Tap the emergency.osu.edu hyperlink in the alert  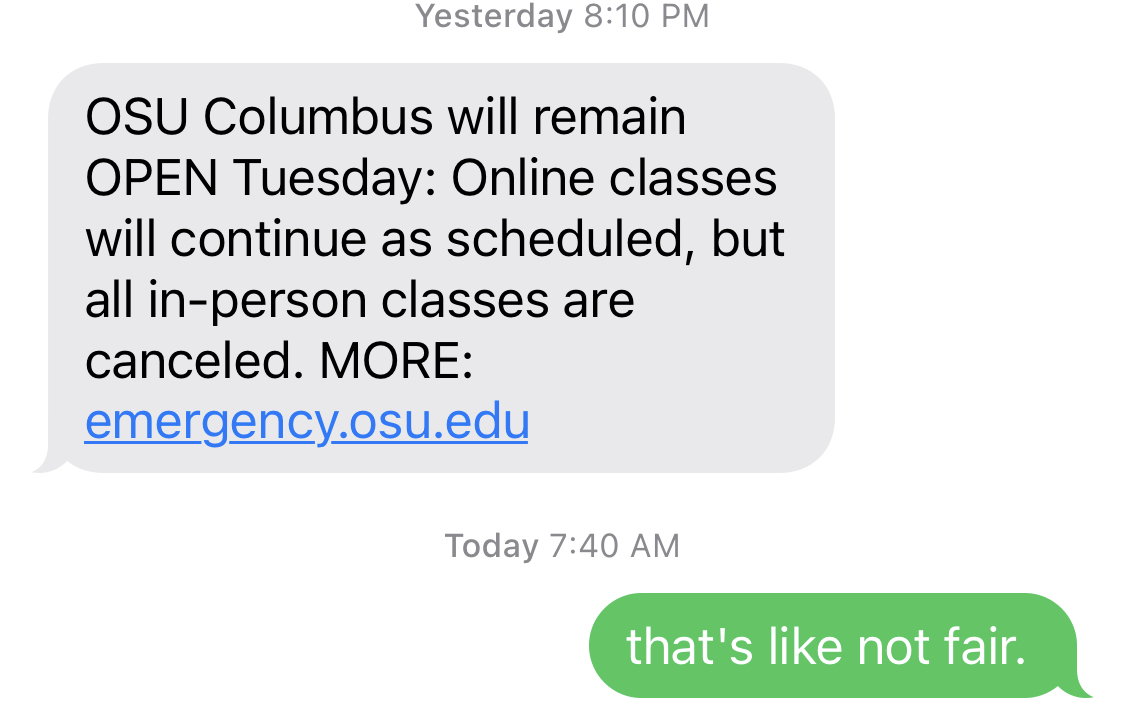pos(306,422)
